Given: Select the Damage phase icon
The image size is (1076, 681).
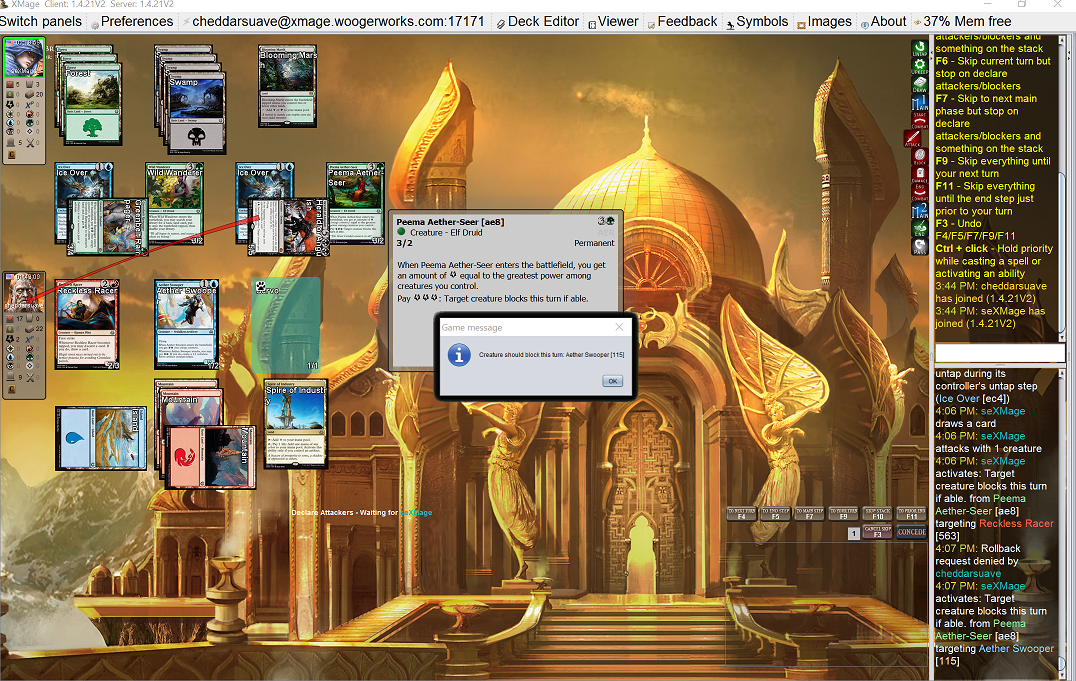Looking at the screenshot, I should [920, 174].
